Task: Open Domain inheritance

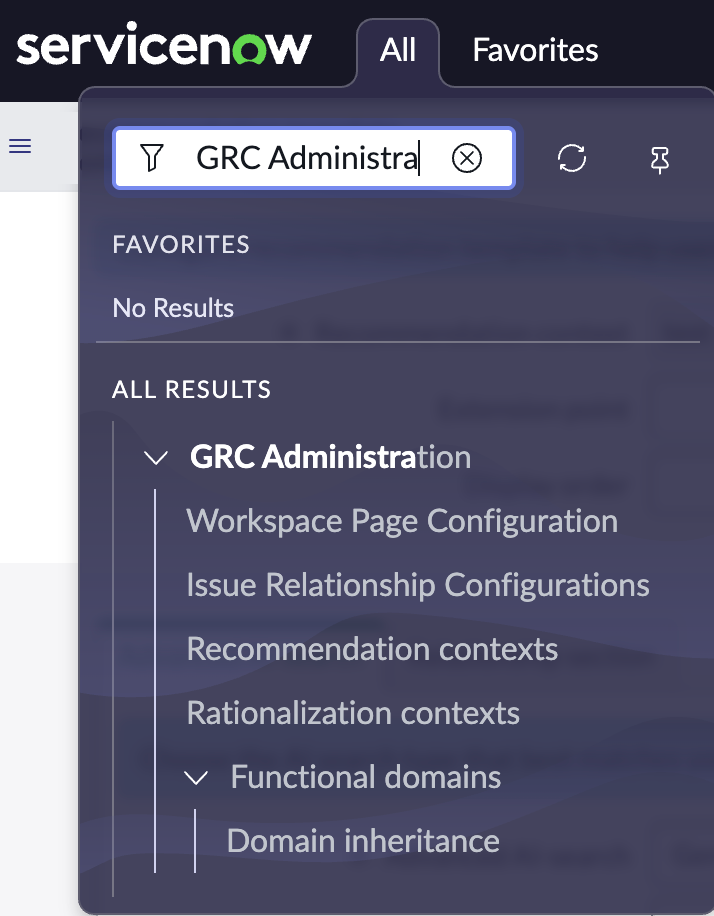Action: [363, 841]
